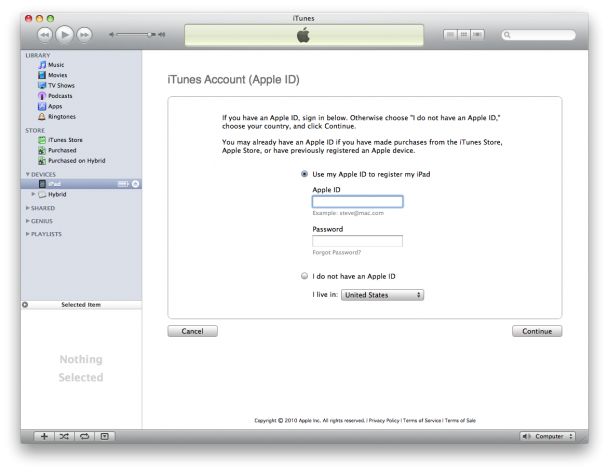This screenshot has height=472, width=609.
Task: Click in the iTunes search field
Action: click(x=538, y=35)
